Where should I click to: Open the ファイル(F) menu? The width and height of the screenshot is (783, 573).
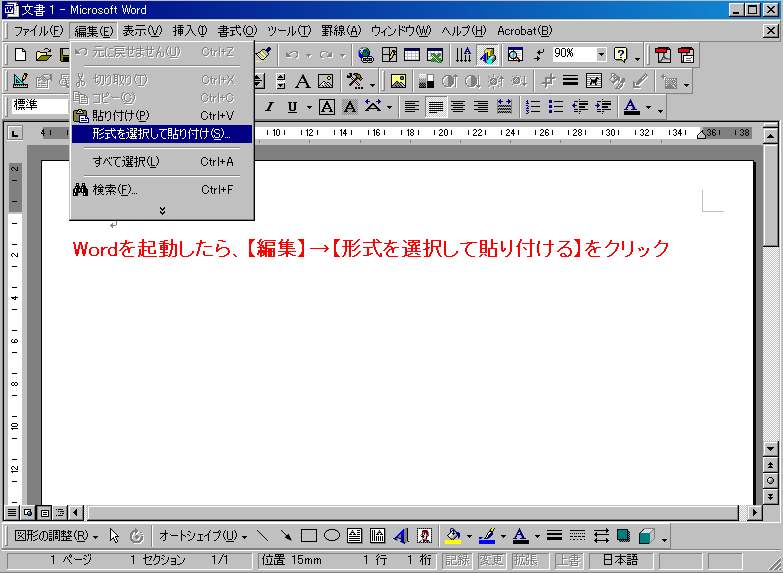coord(38,31)
